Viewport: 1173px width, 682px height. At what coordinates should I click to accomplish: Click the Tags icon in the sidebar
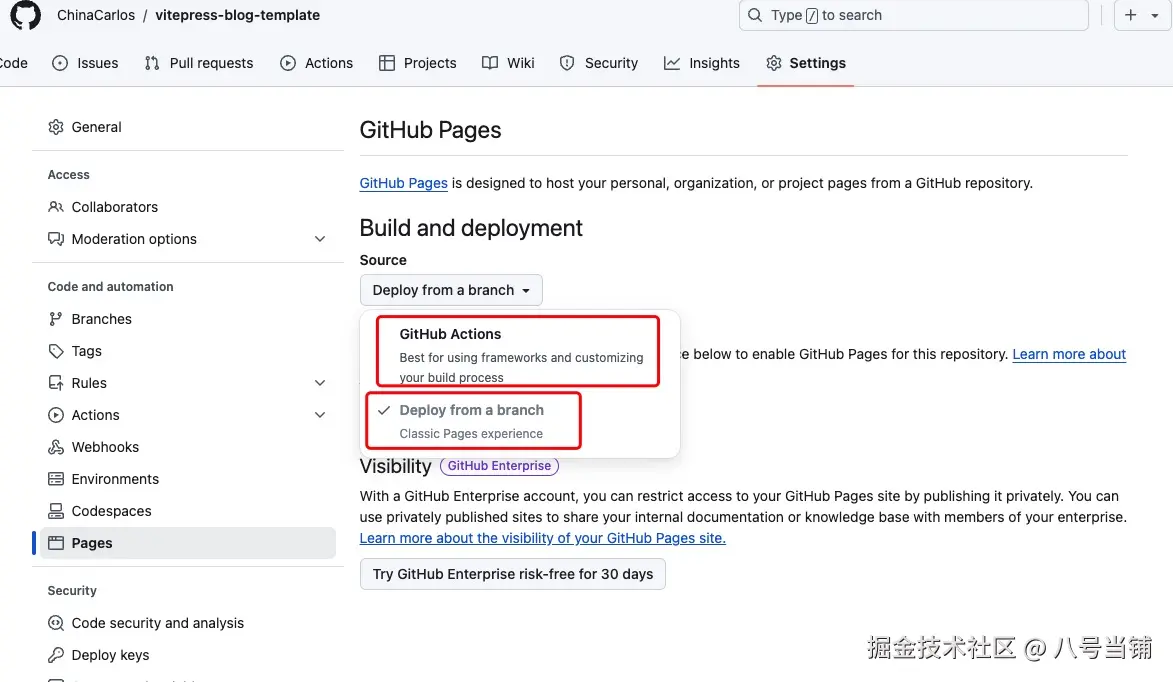57,351
